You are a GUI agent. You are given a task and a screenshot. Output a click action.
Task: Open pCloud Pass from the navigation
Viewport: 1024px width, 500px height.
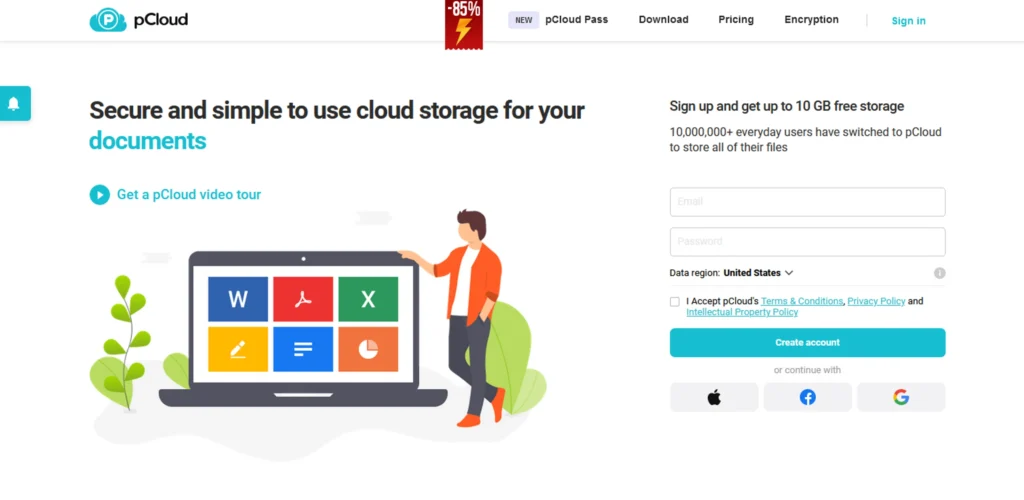coord(577,20)
